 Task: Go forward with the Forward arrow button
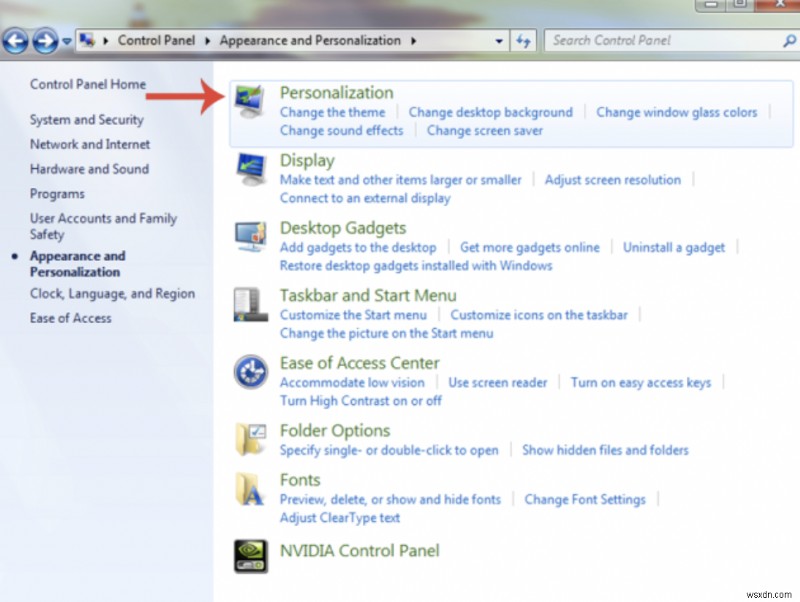[45, 40]
